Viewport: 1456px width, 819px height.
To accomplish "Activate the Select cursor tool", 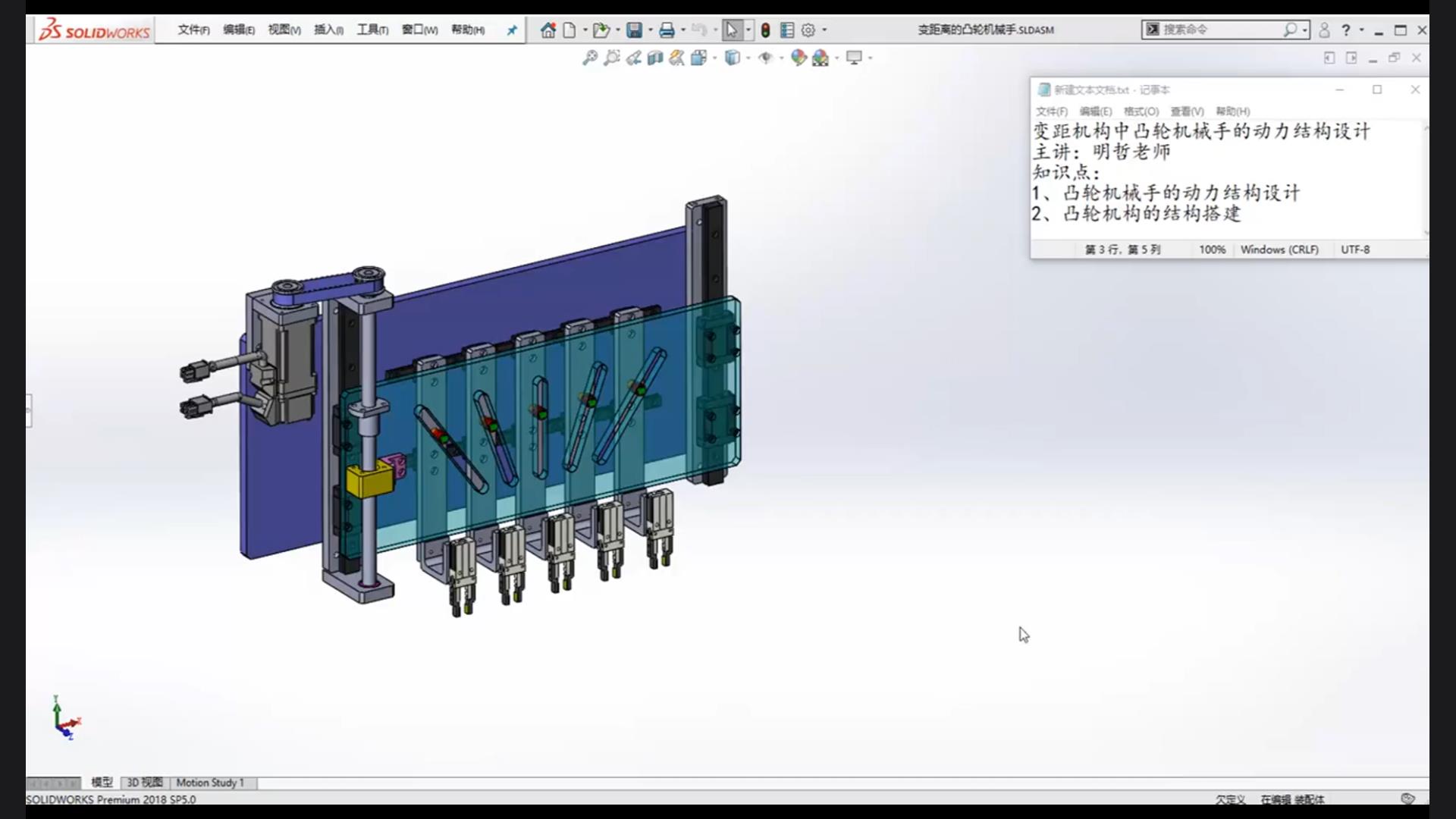I will click(x=732, y=30).
